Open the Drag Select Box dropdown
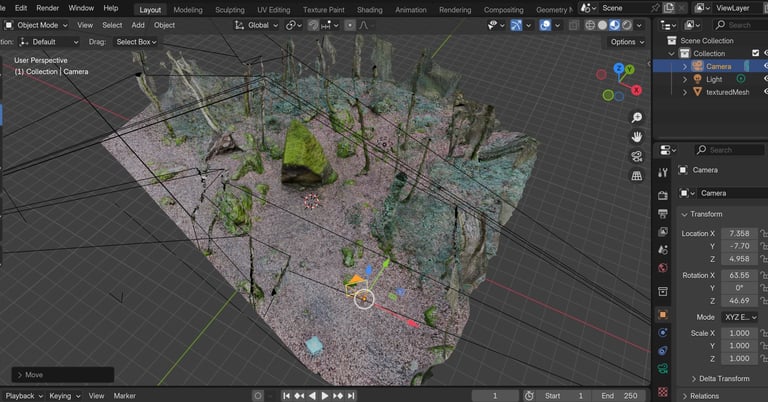 click(x=136, y=42)
